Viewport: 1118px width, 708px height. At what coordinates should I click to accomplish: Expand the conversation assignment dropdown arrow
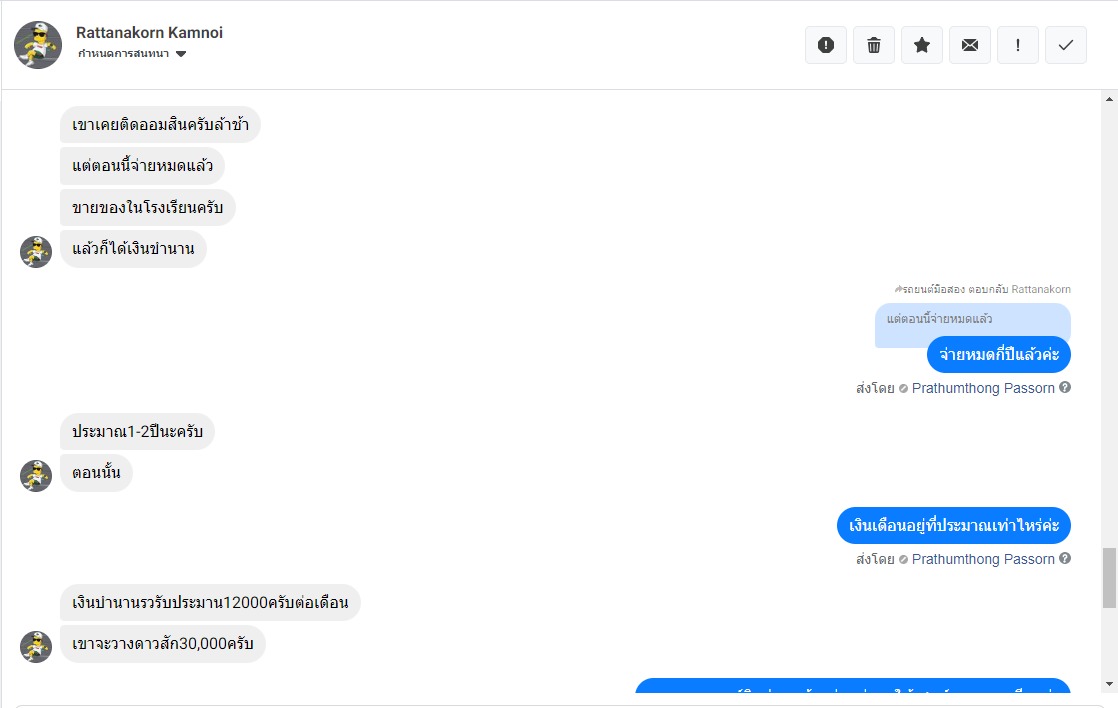(x=181, y=54)
